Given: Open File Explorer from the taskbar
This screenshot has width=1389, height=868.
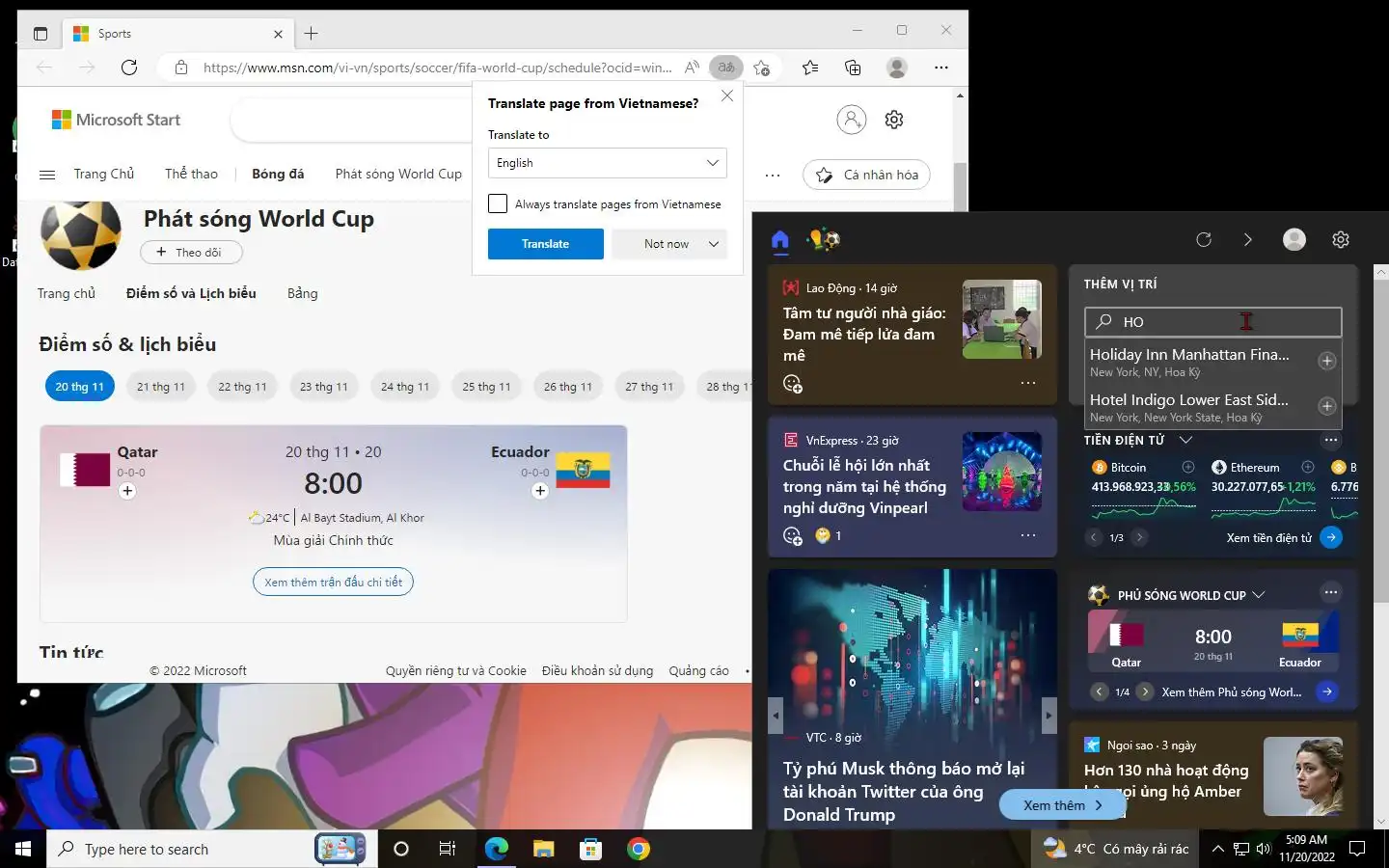Looking at the screenshot, I should (544, 849).
